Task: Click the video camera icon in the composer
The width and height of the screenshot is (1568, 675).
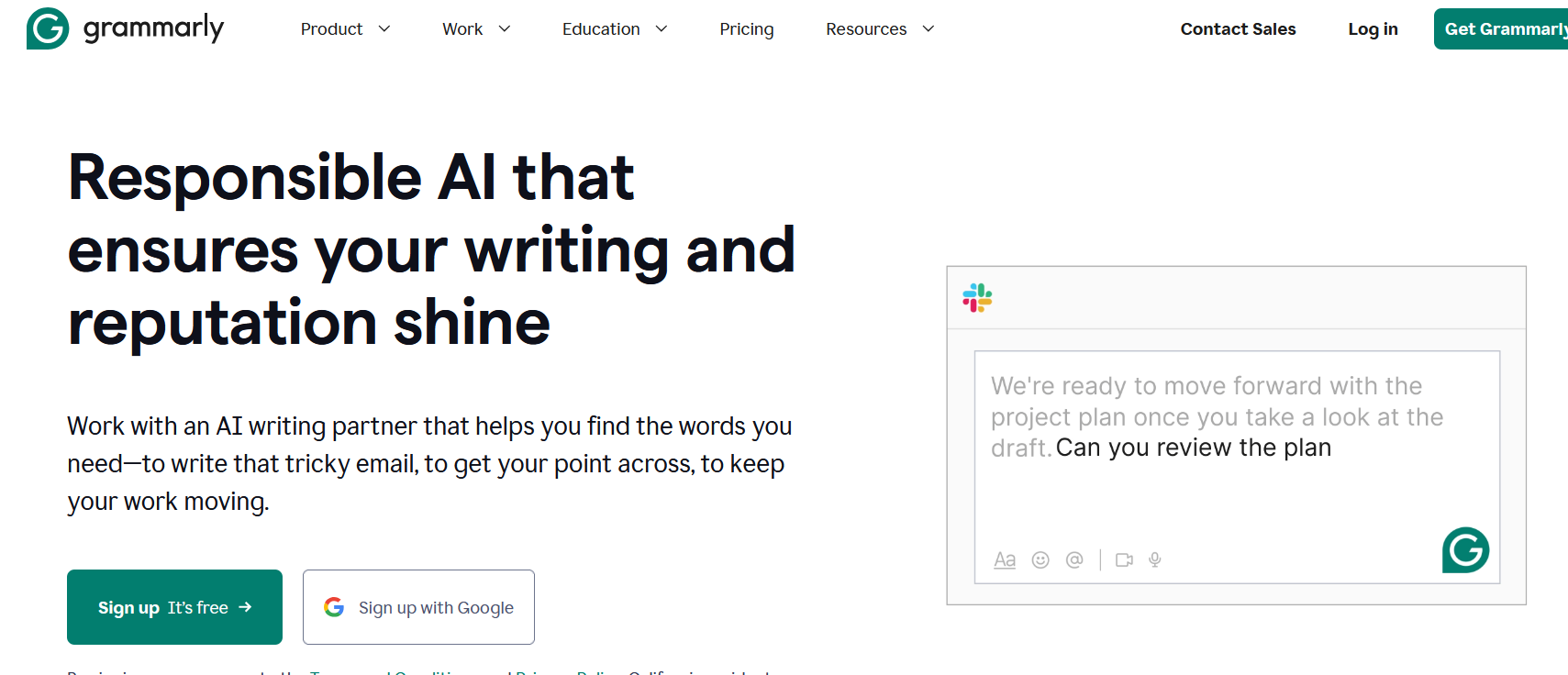Action: point(1124,559)
